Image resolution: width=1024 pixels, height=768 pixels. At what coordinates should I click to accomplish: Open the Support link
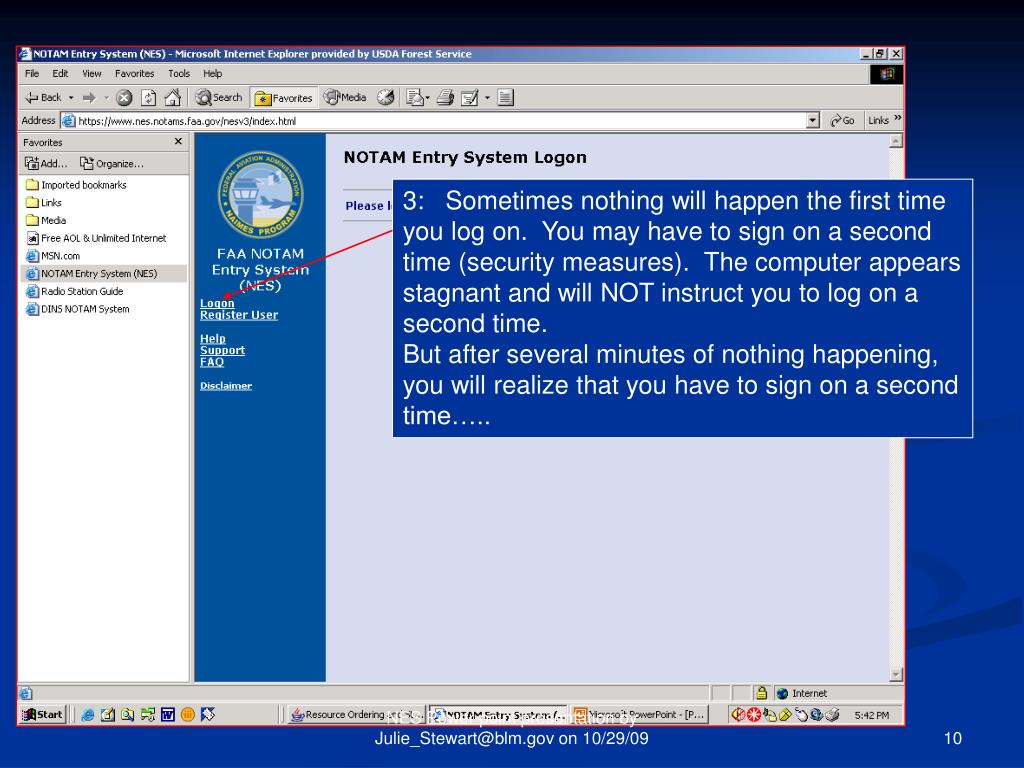click(223, 350)
